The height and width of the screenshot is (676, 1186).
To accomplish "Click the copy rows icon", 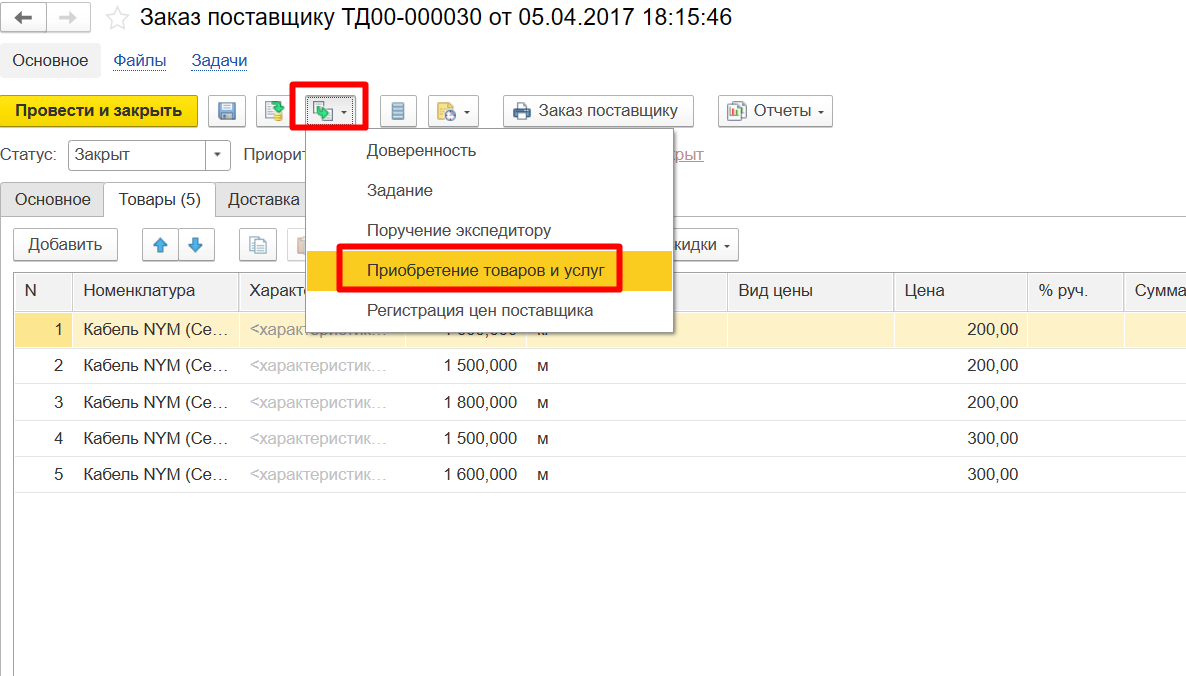I will point(258,244).
